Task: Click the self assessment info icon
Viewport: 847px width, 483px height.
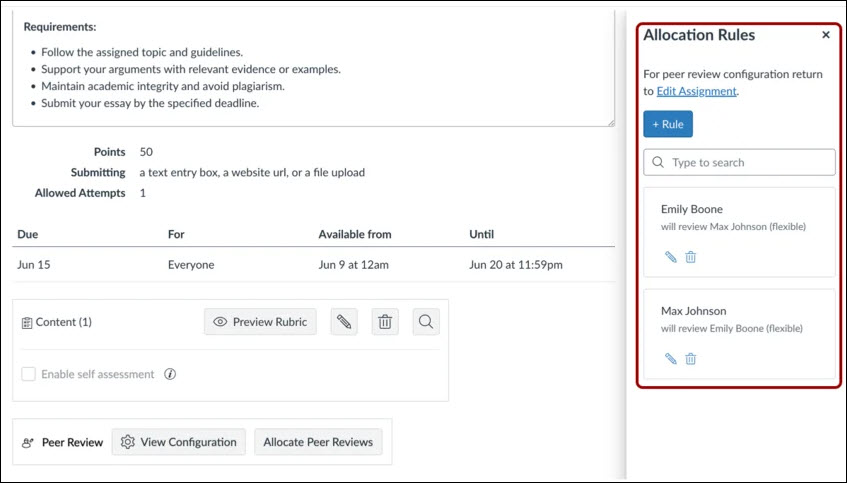Action: [x=170, y=374]
